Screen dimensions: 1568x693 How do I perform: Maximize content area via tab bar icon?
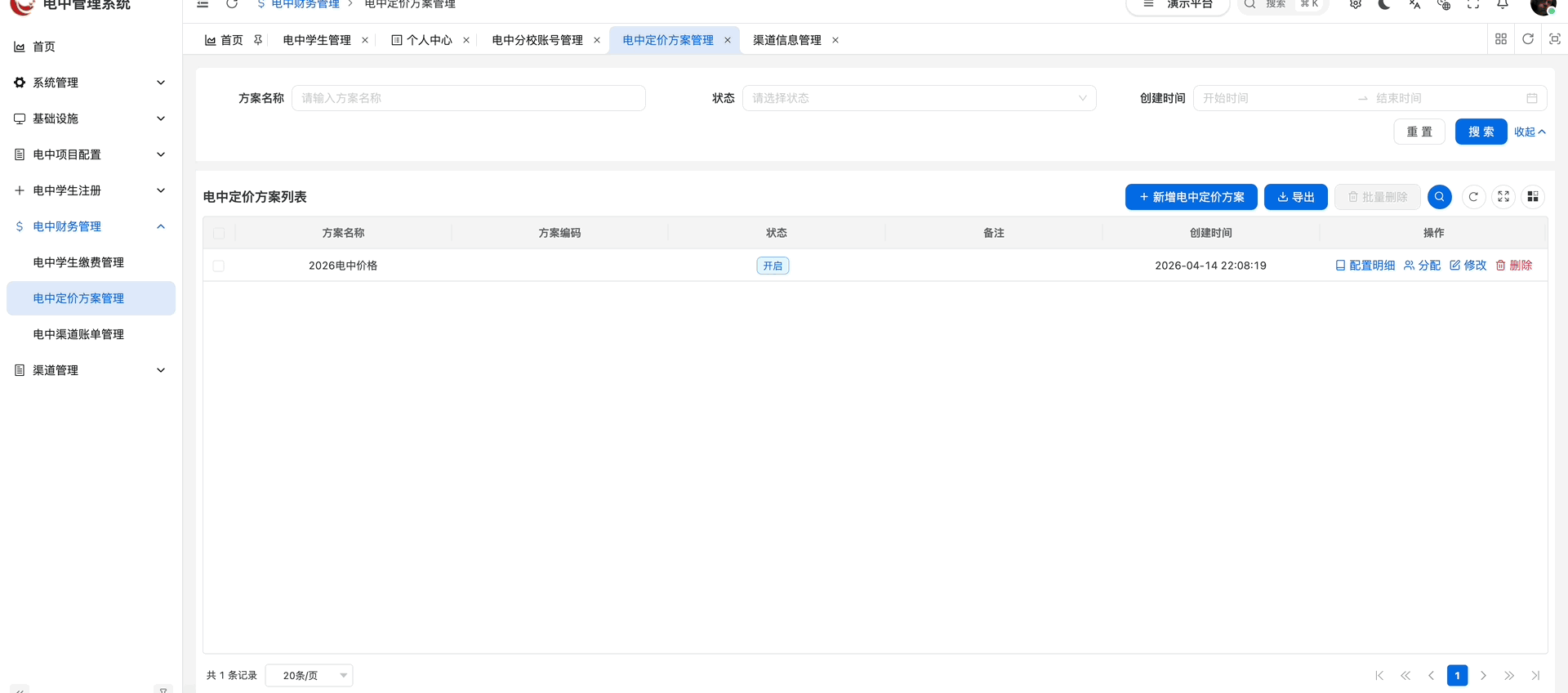click(1555, 39)
